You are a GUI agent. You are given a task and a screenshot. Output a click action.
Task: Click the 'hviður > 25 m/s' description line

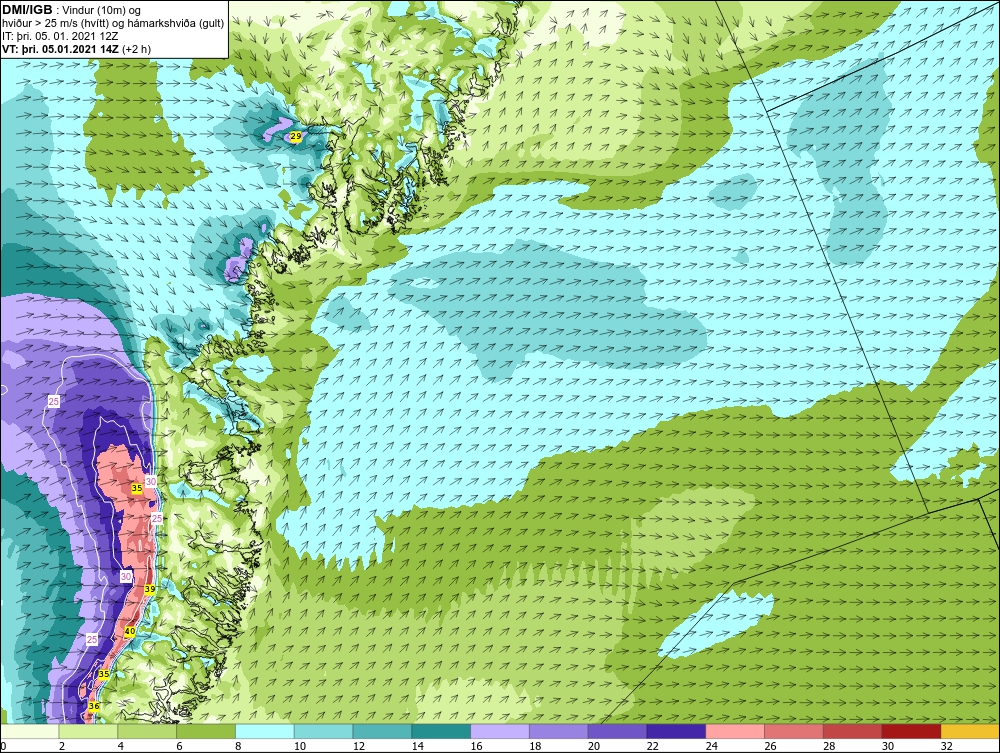(114, 23)
